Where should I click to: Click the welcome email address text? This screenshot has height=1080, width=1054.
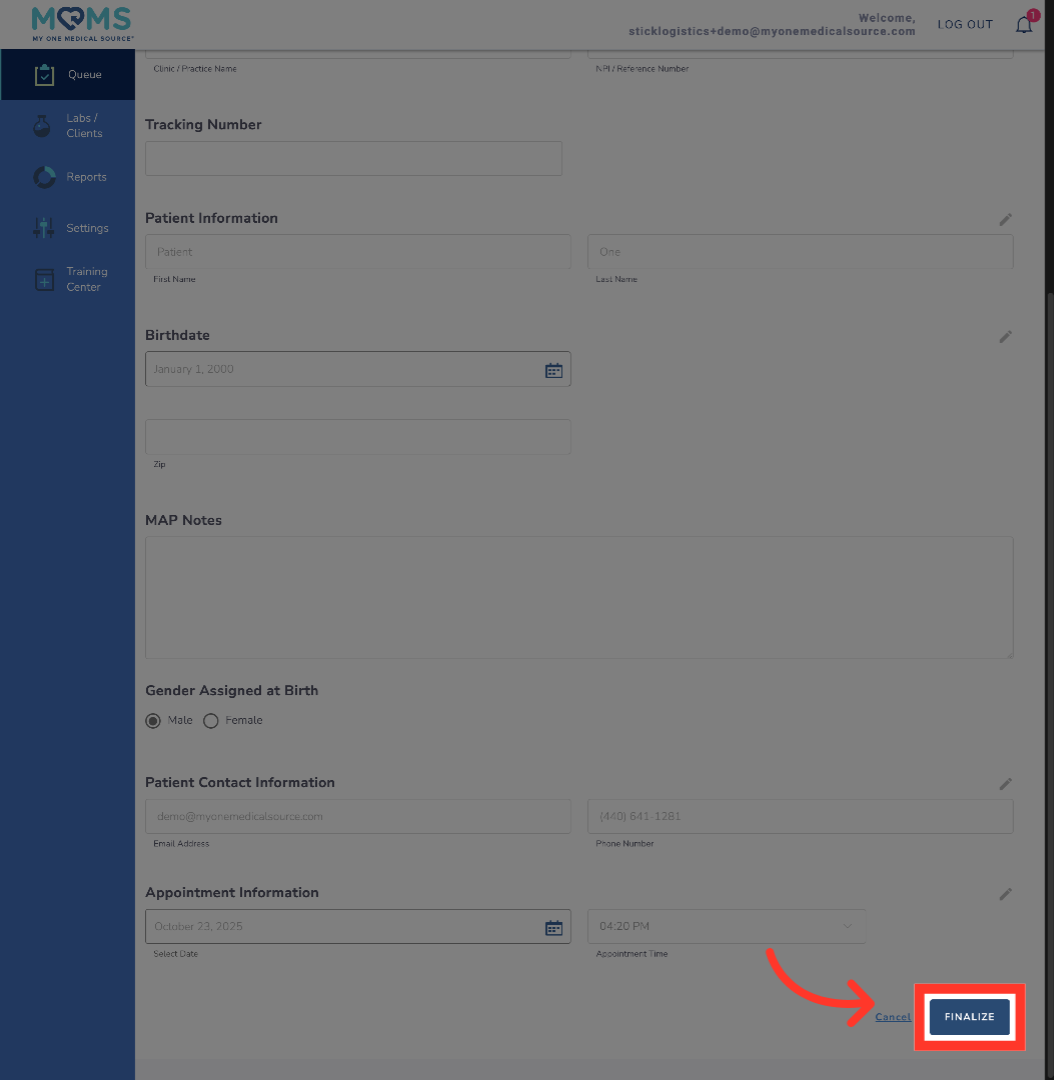pos(772,32)
